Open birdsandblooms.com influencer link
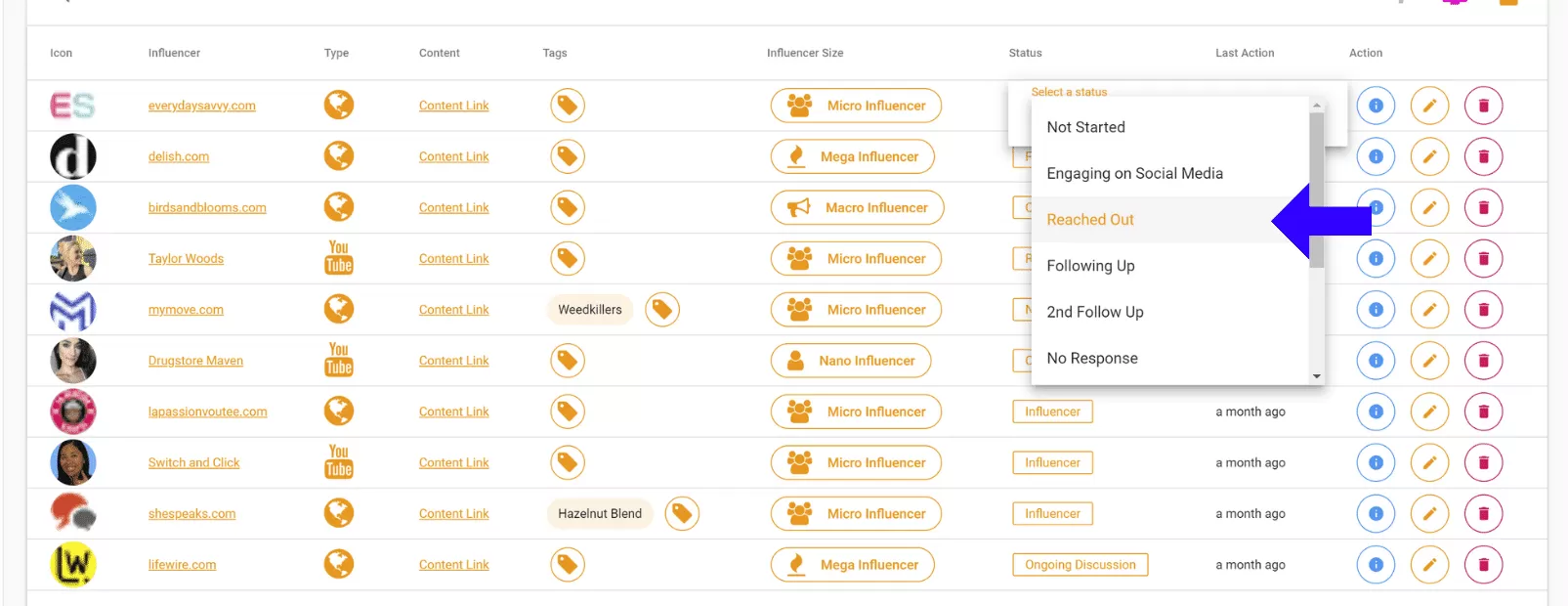1568x606 pixels. (x=207, y=207)
